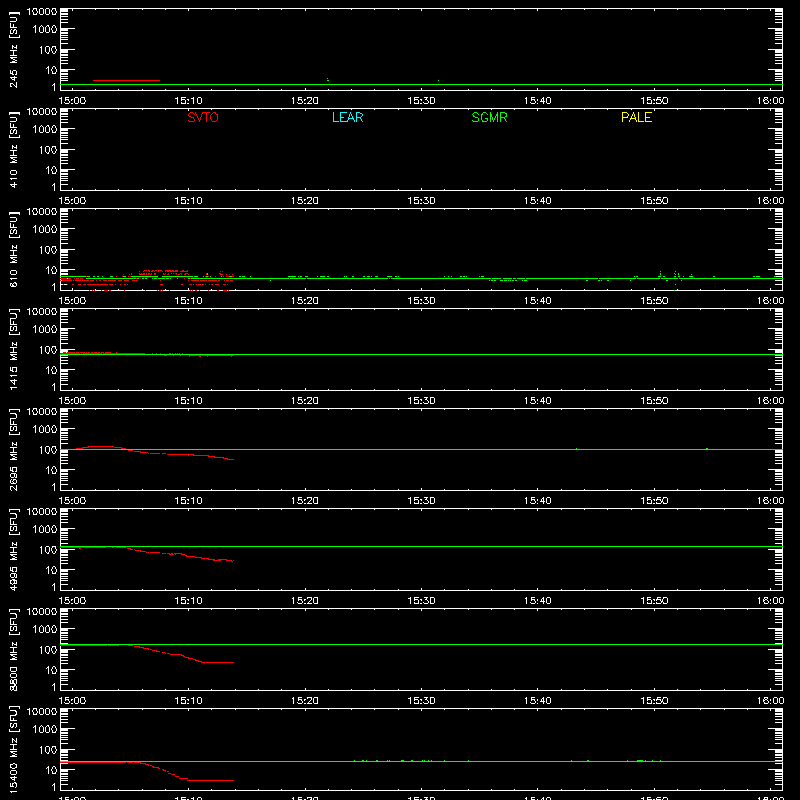Image resolution: width=800 pixels, height=800 pixels.
Task: Click the 1000 tick label of the 410 MHz panel
Action: click(45, 130)
